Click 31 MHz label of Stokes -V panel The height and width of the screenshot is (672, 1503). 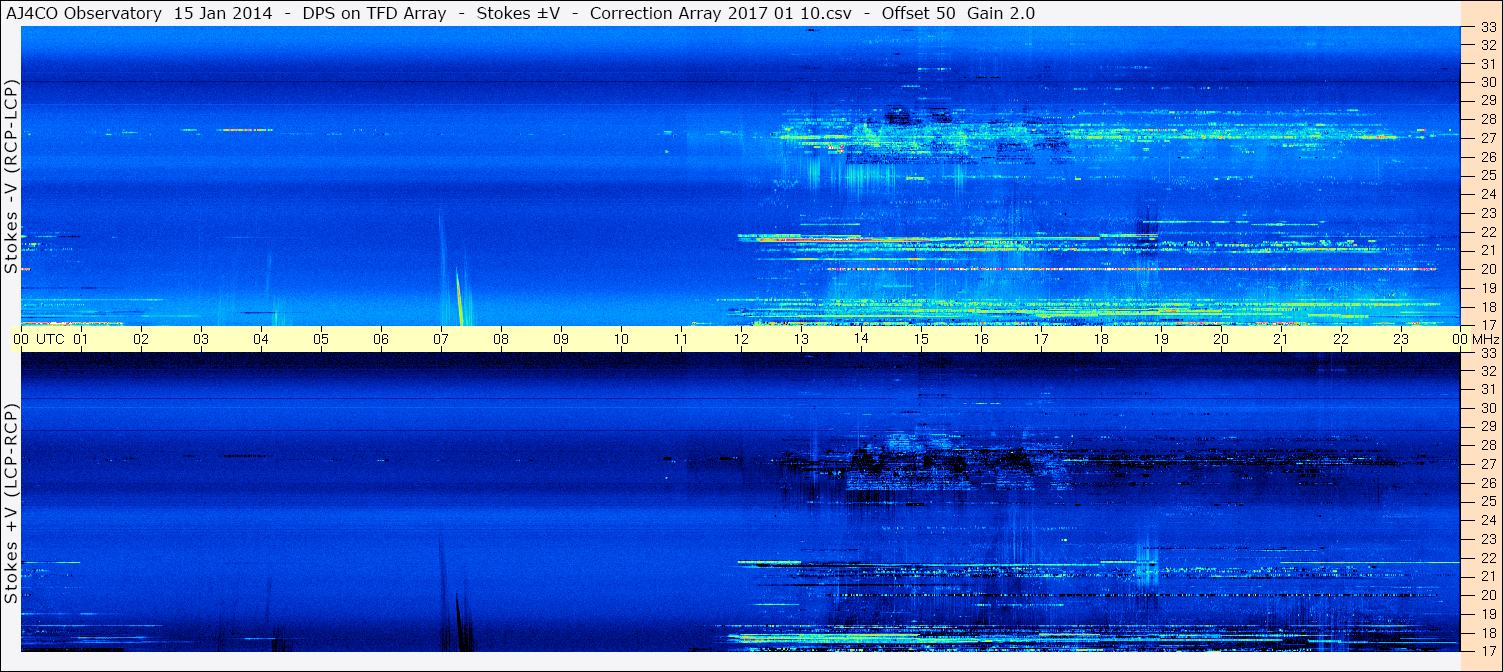[1488, 64]
